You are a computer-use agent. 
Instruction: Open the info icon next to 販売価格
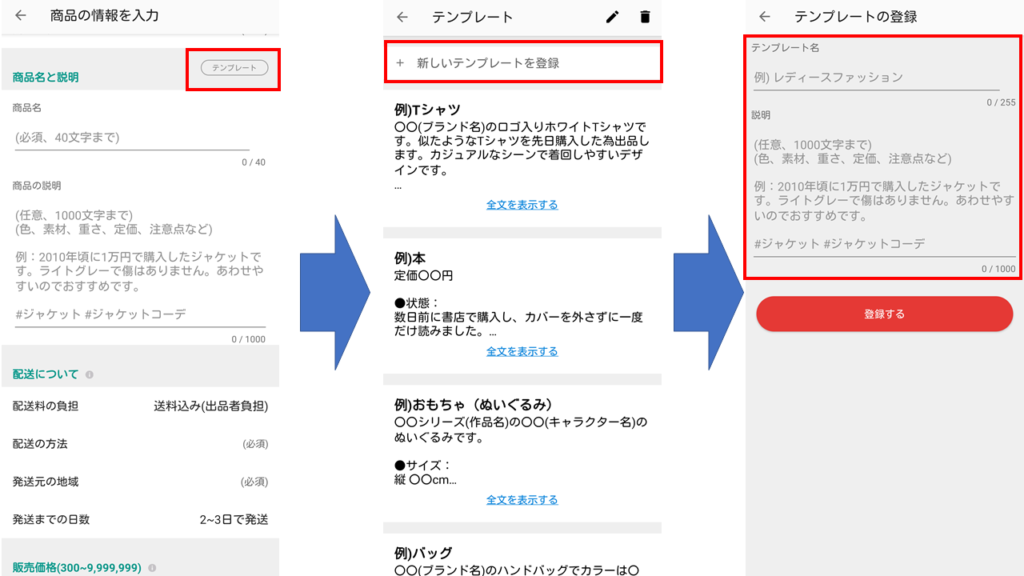click(152, 568)
